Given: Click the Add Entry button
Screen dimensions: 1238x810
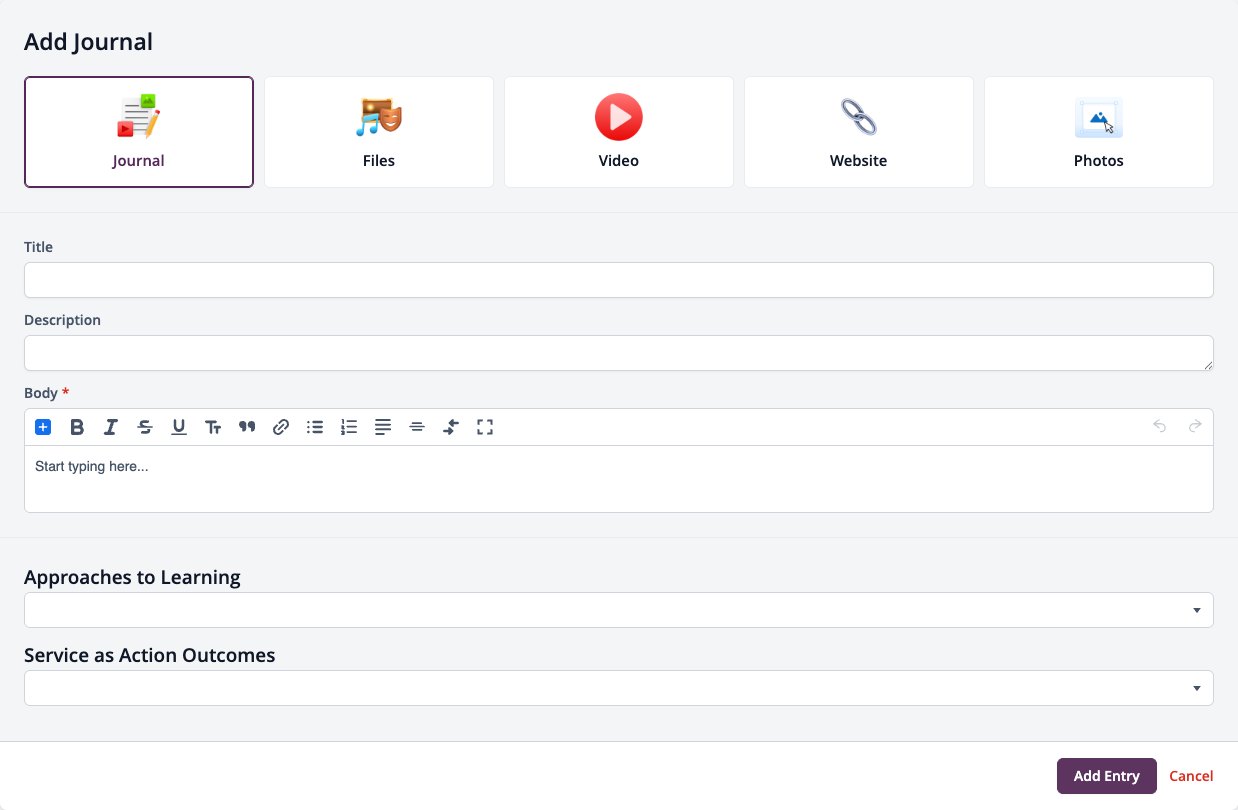Looking at the screenshot, I should tap(1107, 776).
